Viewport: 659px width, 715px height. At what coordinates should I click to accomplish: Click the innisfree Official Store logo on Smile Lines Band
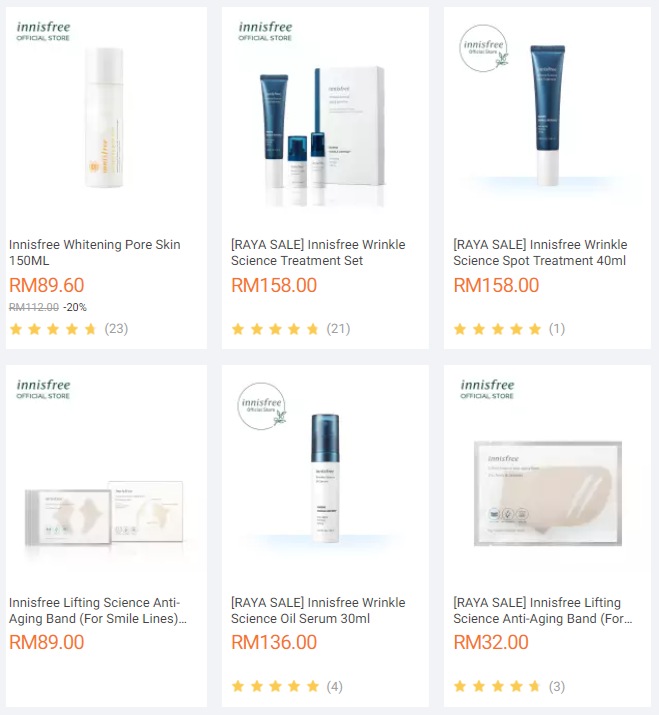pyautogui.click(x=43, y=389)
